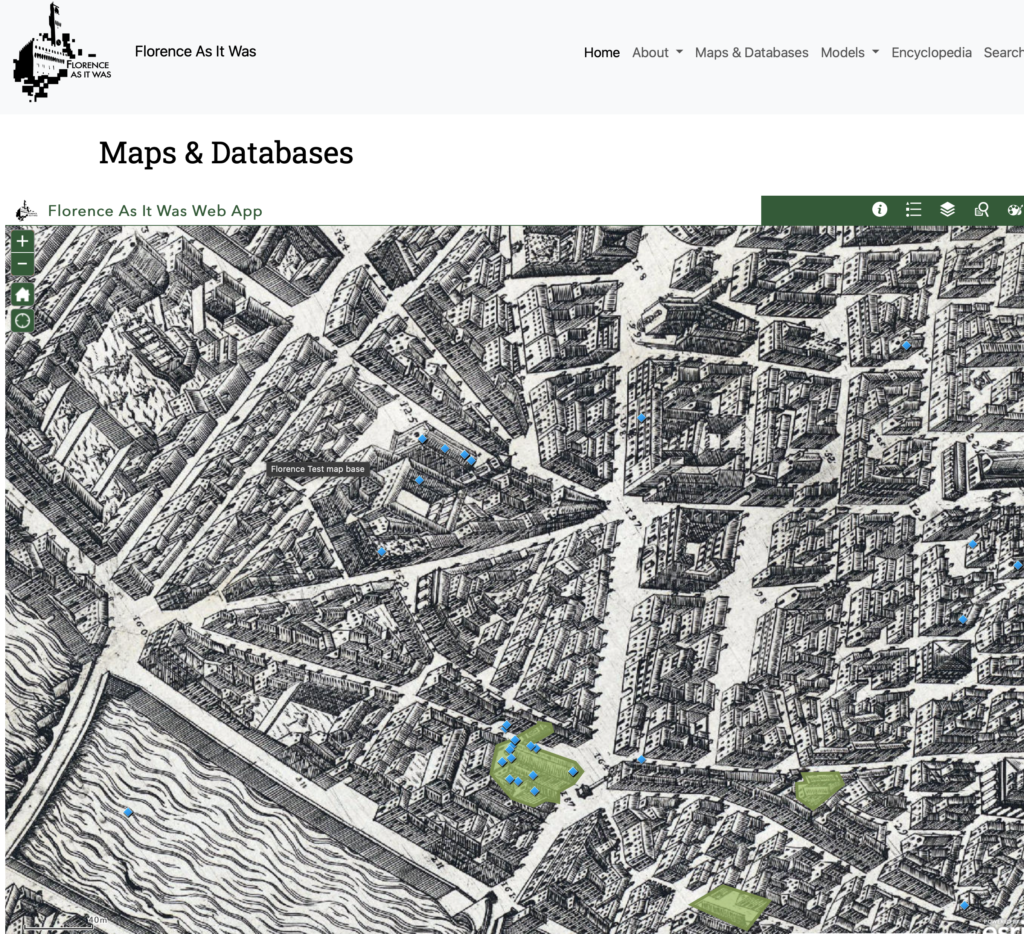Go to the Home page
This screenshot has height=934, width=1024.
601,52
